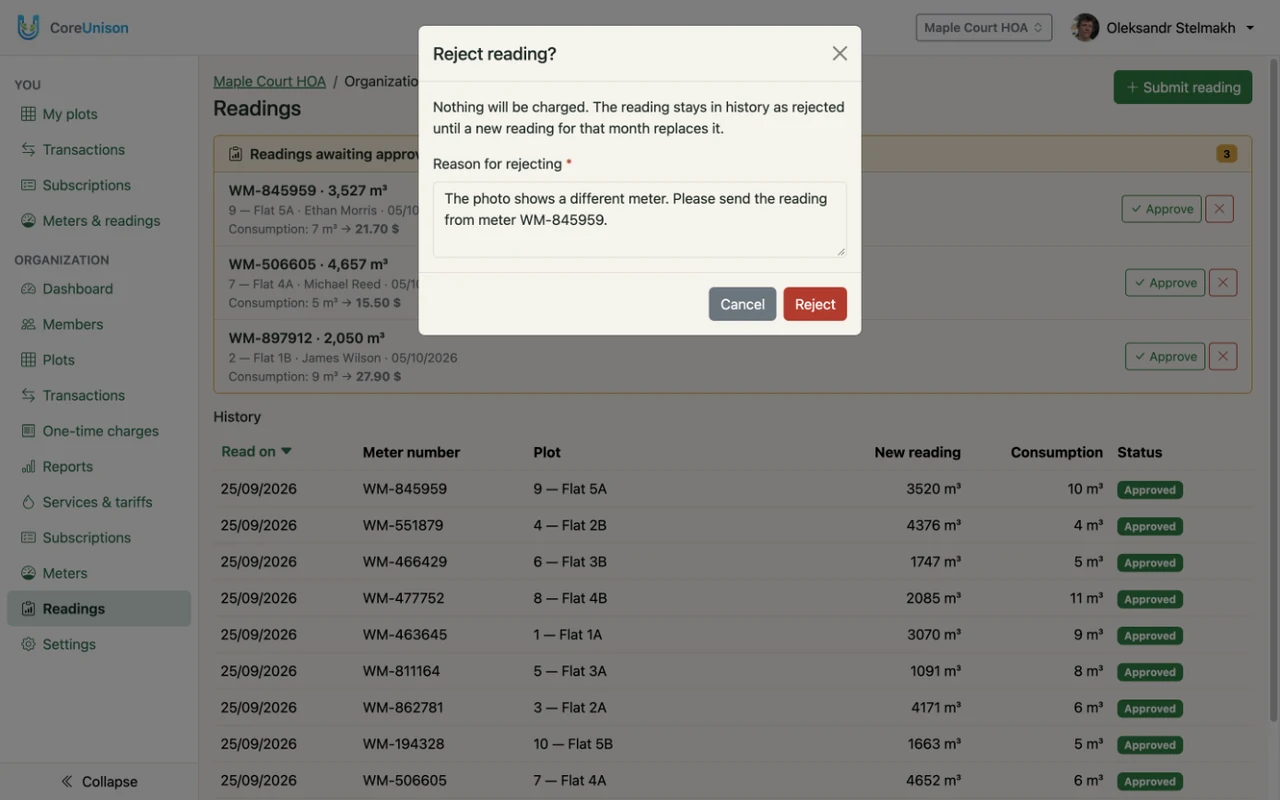Click the user avatar photo
The width and height of the screenshot is (1280, 800).
pos(1085,27)
